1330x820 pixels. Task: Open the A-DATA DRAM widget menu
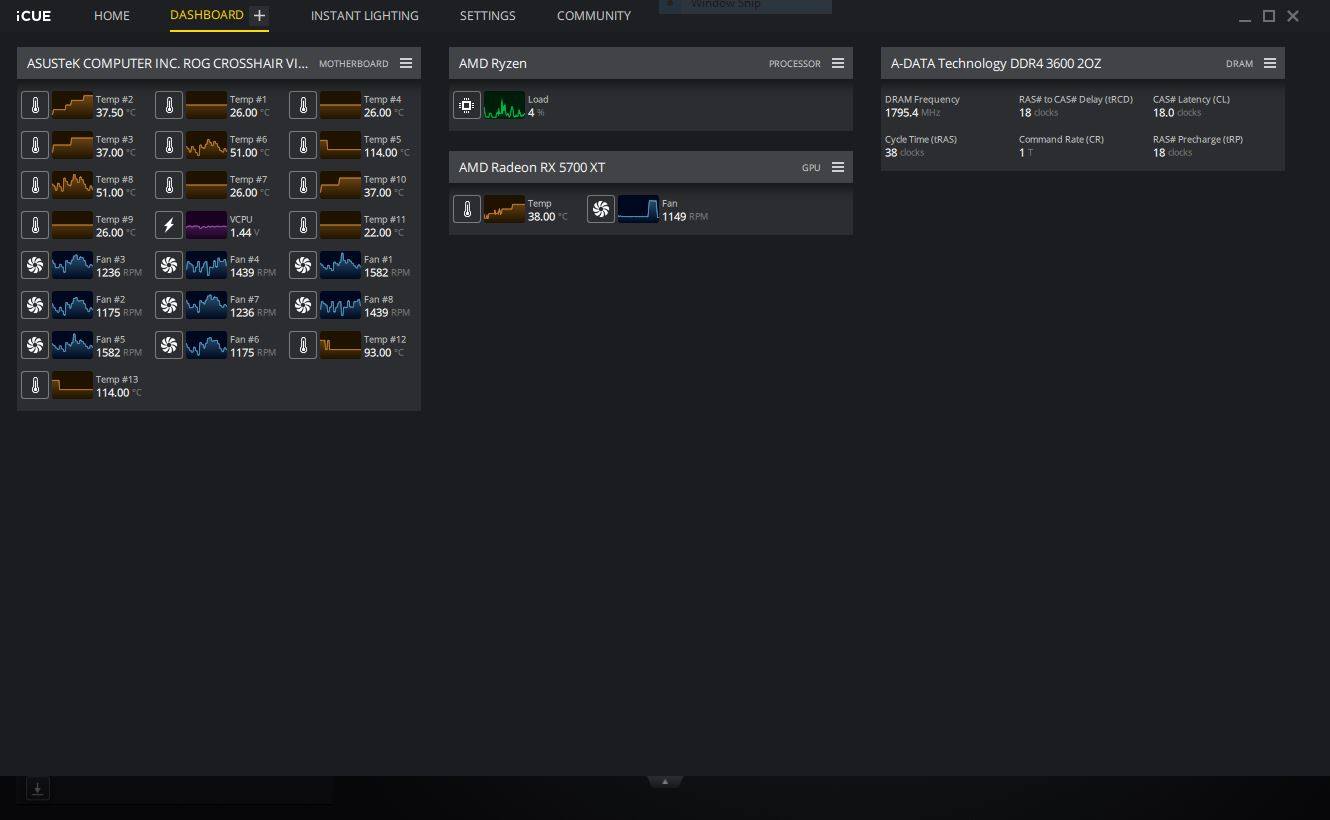[1270, 63]
